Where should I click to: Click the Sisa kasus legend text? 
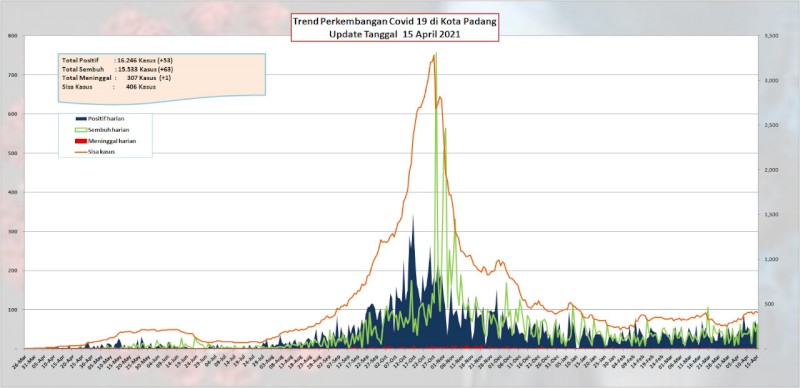(x=101, y=152)
